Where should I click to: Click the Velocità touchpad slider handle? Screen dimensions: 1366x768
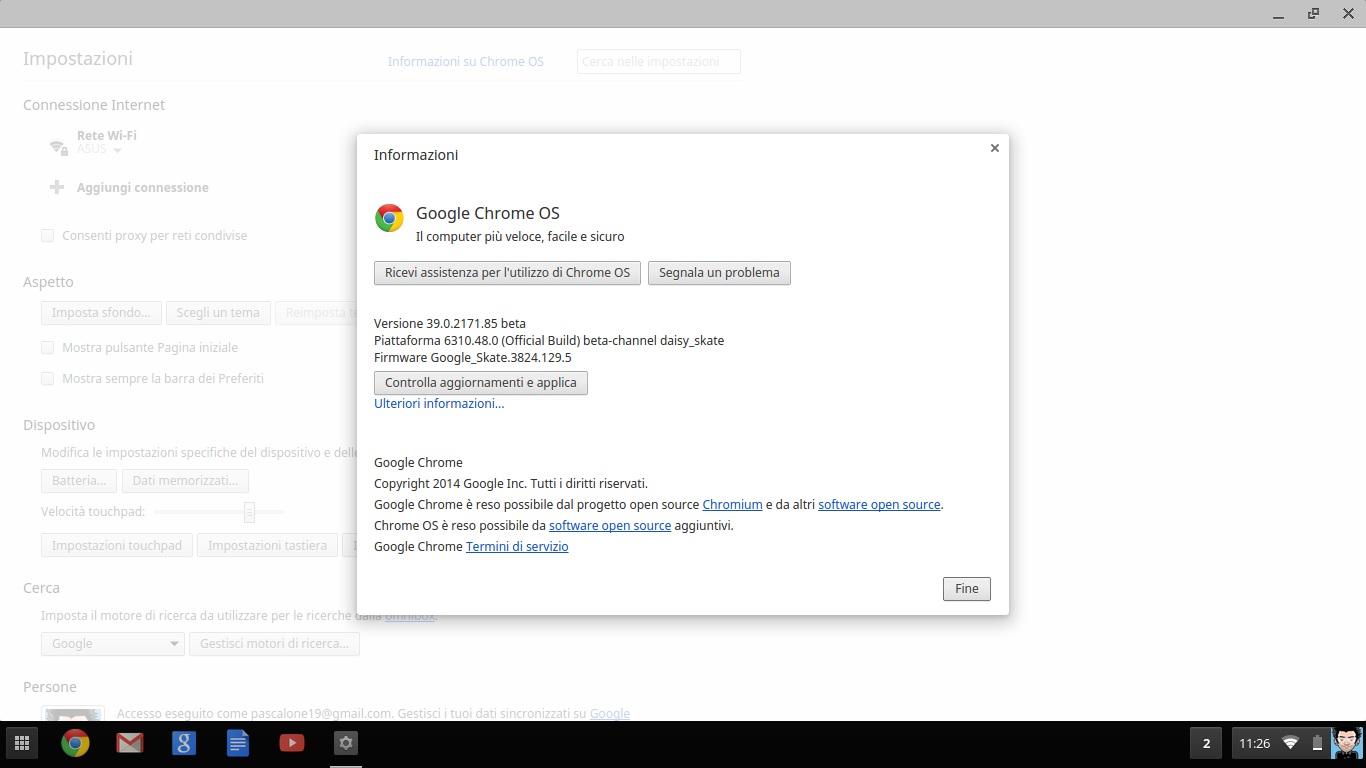pyautogui.click(x=249, y=512)
